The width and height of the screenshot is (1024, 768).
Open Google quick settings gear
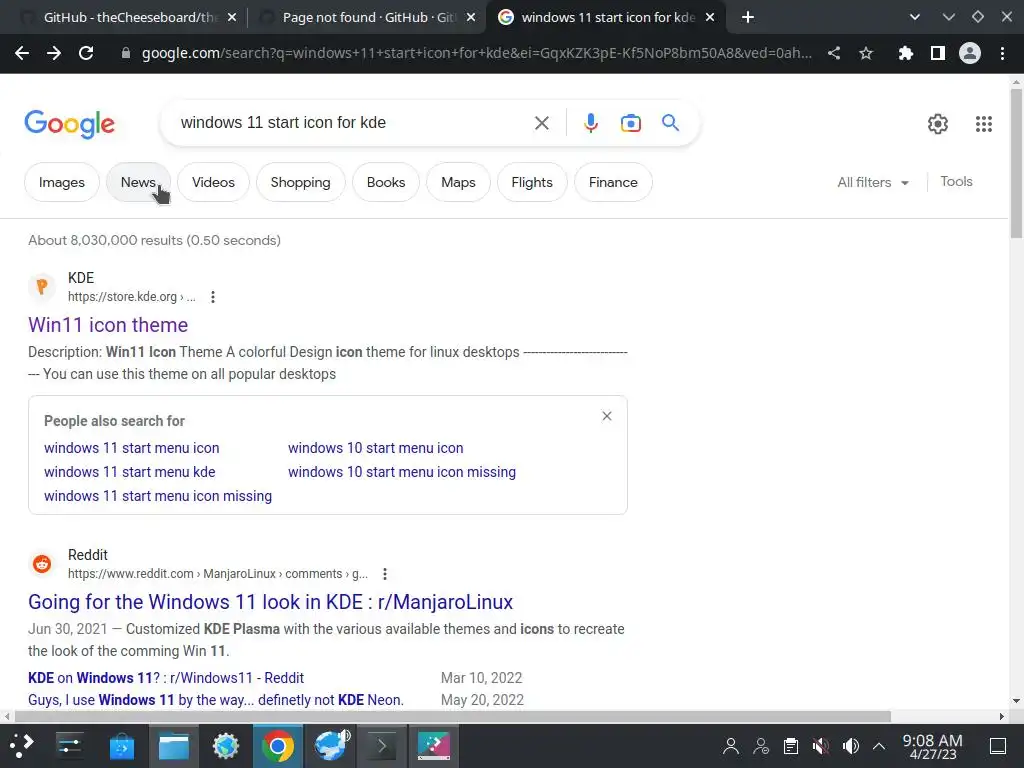(x=938, y=123)
